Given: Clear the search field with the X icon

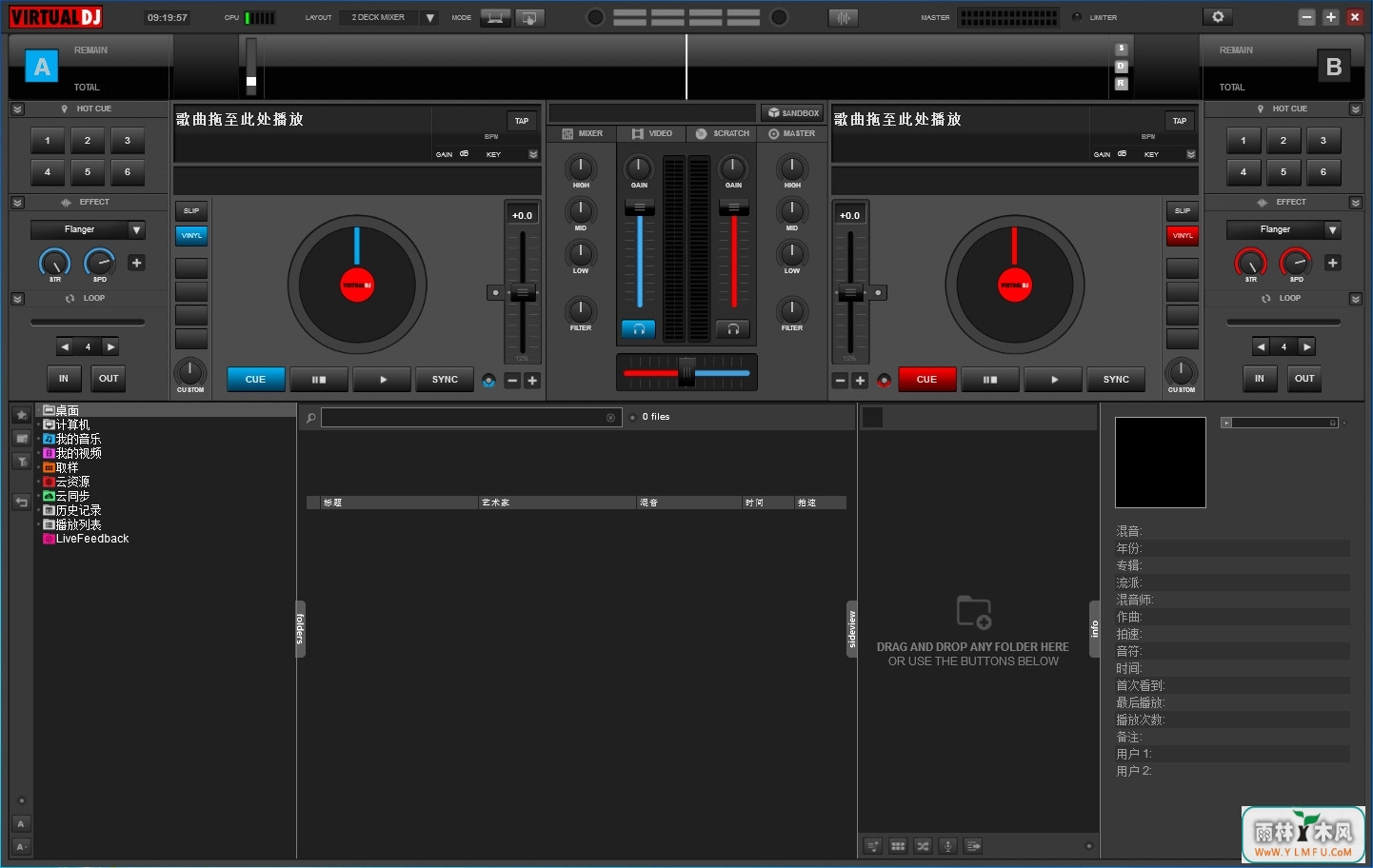Looking at the screenshot, I should coord(610,418).
